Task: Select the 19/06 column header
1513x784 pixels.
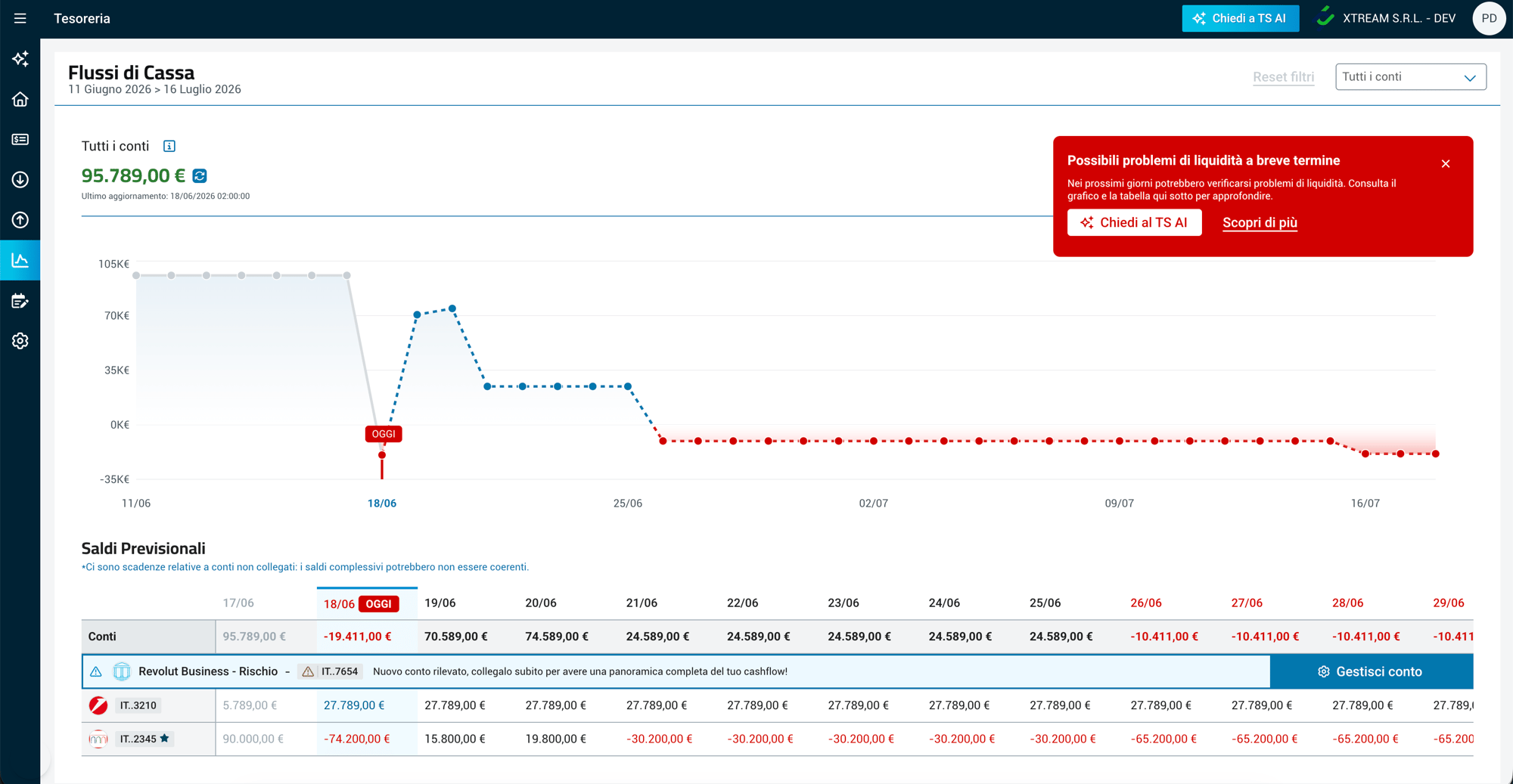Action: 440,603
